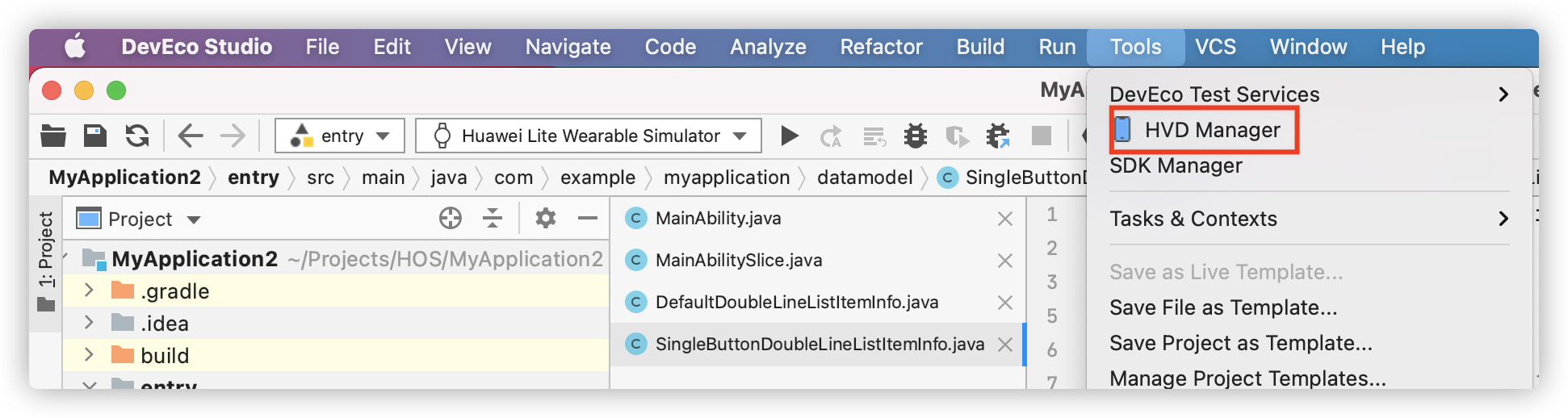Close the MainAbility.java tab
The width and height of the screenshot is (1568, 418).
tap(1004, 219)
